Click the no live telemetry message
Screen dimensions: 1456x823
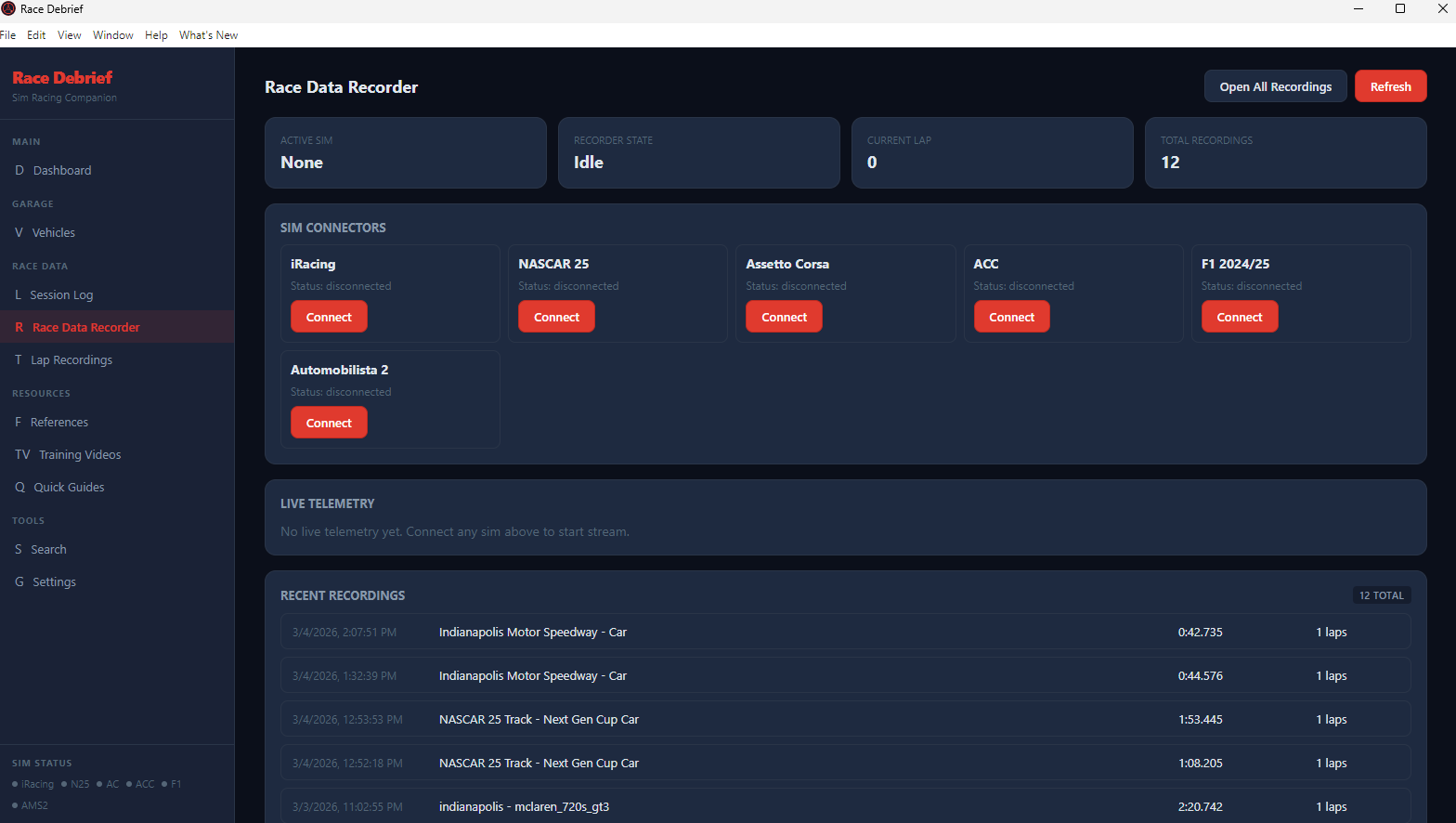(x=455, y=531)
